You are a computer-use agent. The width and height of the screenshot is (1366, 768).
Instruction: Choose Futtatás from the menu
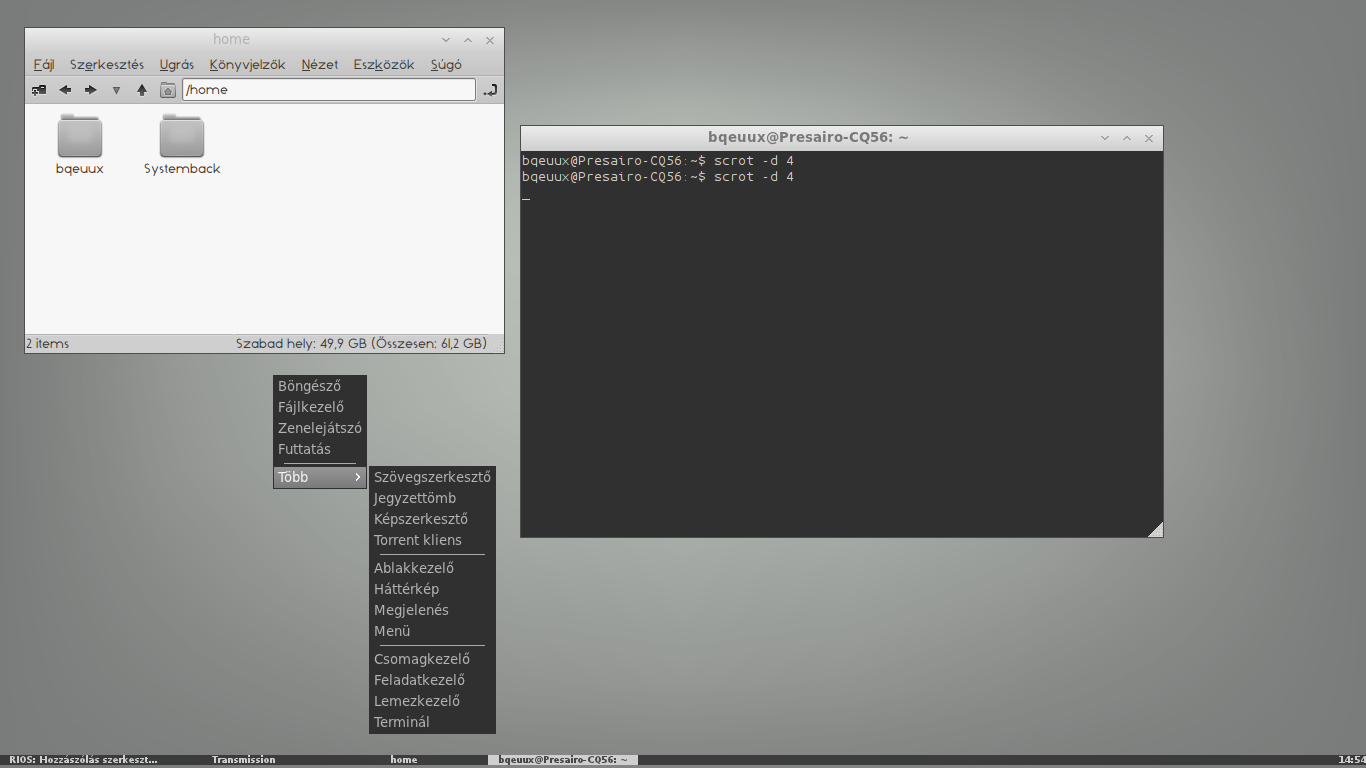click(320, 449)
